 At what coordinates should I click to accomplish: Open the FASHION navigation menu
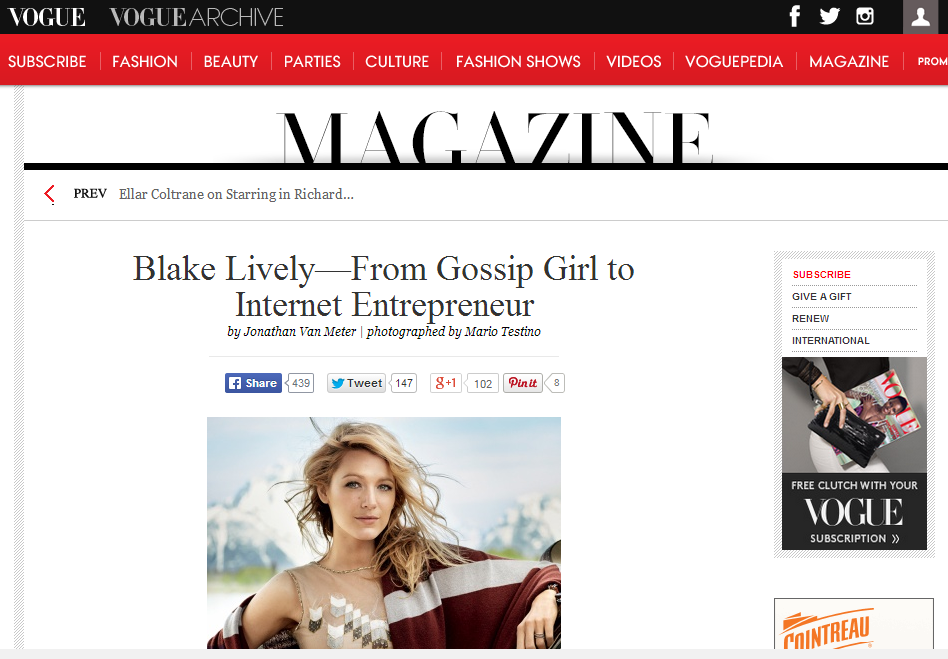[145, 62]
